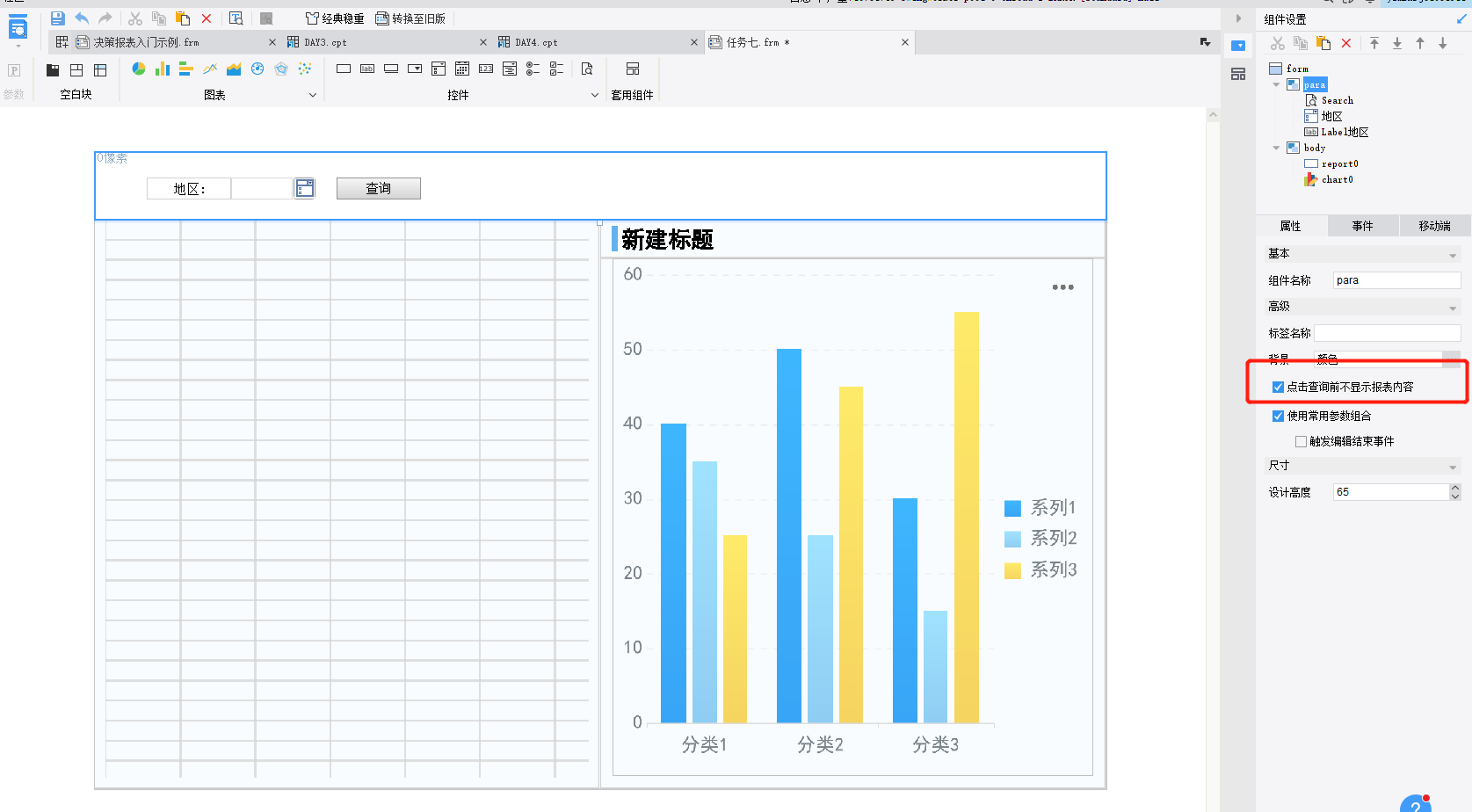Click the save icon in the toolbar
This screenshot has width=1472, height=812.
[x=57, y=18]
